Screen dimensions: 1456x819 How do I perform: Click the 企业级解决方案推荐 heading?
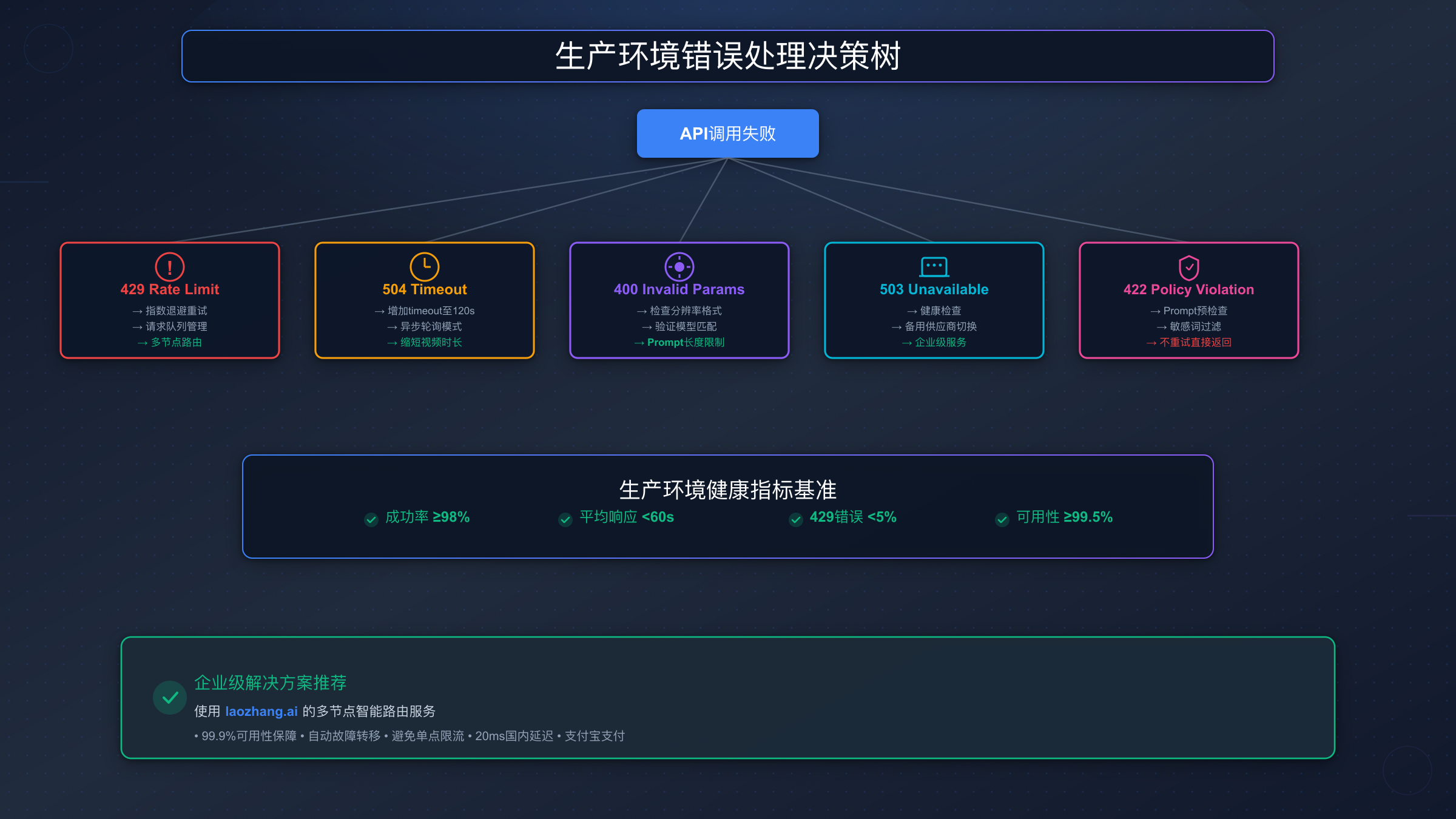[271, 682]
